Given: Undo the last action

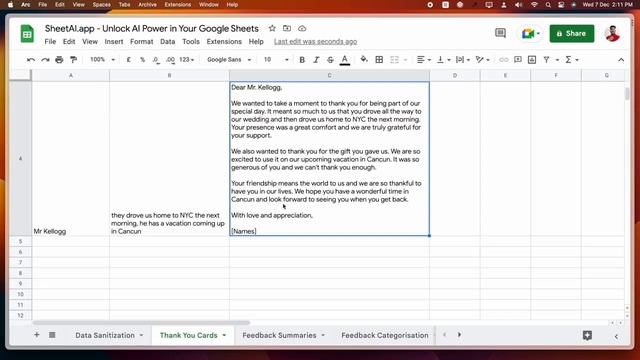Looking at the screenshot, I should point(31,60).
